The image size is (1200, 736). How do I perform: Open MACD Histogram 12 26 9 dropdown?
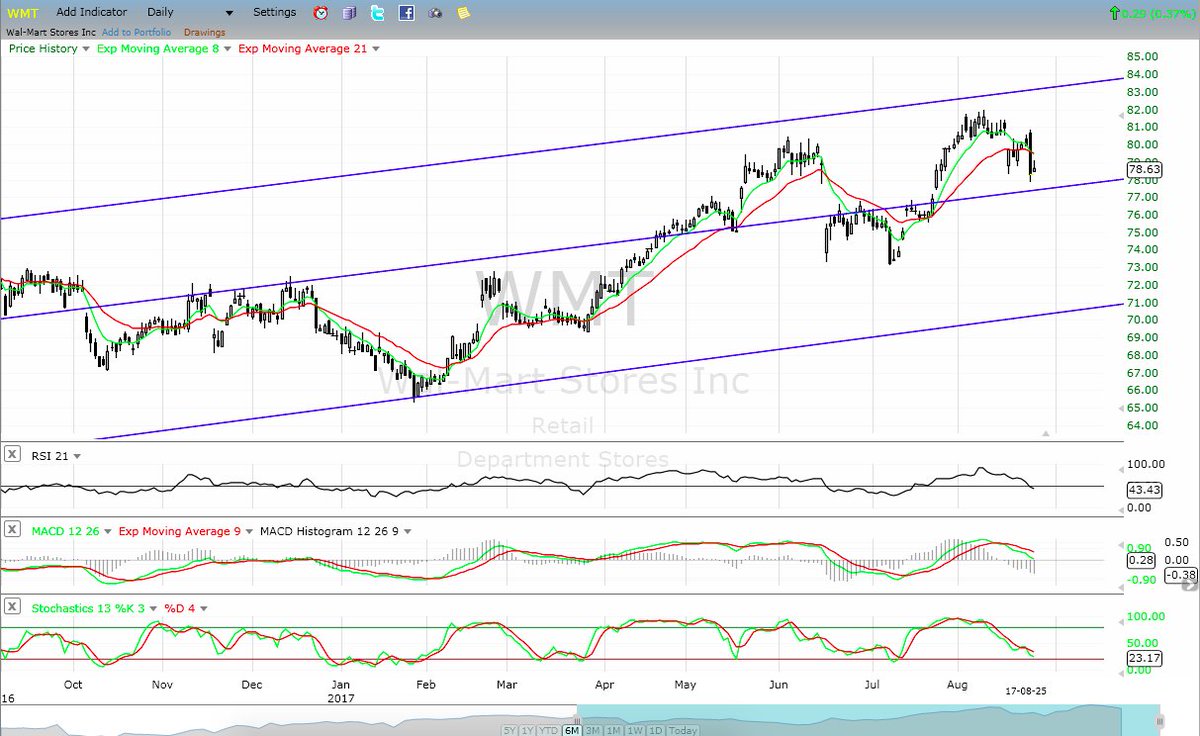(x=408, y=531)
